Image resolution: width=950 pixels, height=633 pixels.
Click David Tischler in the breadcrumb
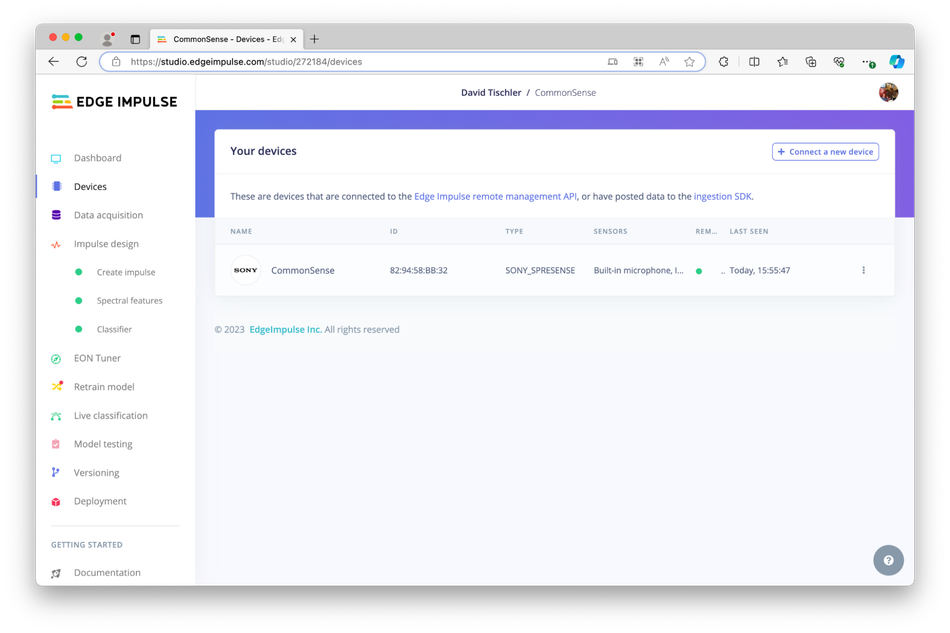pos(491,93)
